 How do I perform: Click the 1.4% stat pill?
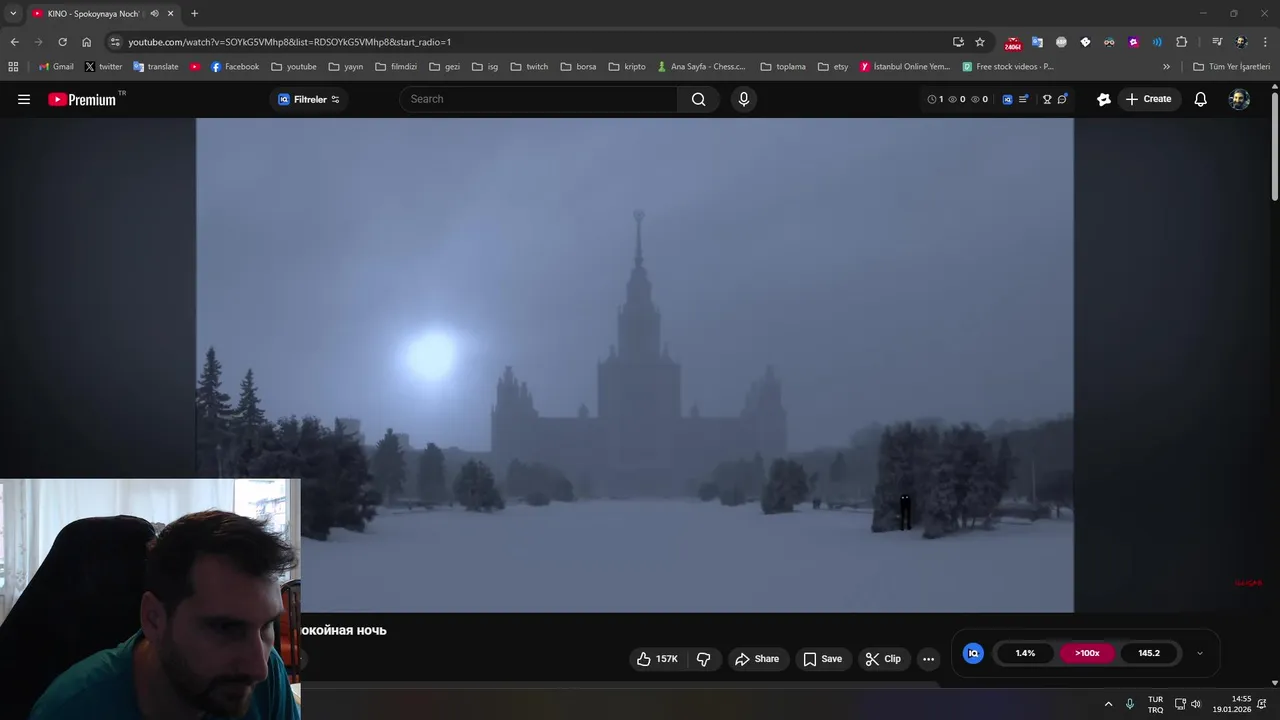click(1025, 653)
